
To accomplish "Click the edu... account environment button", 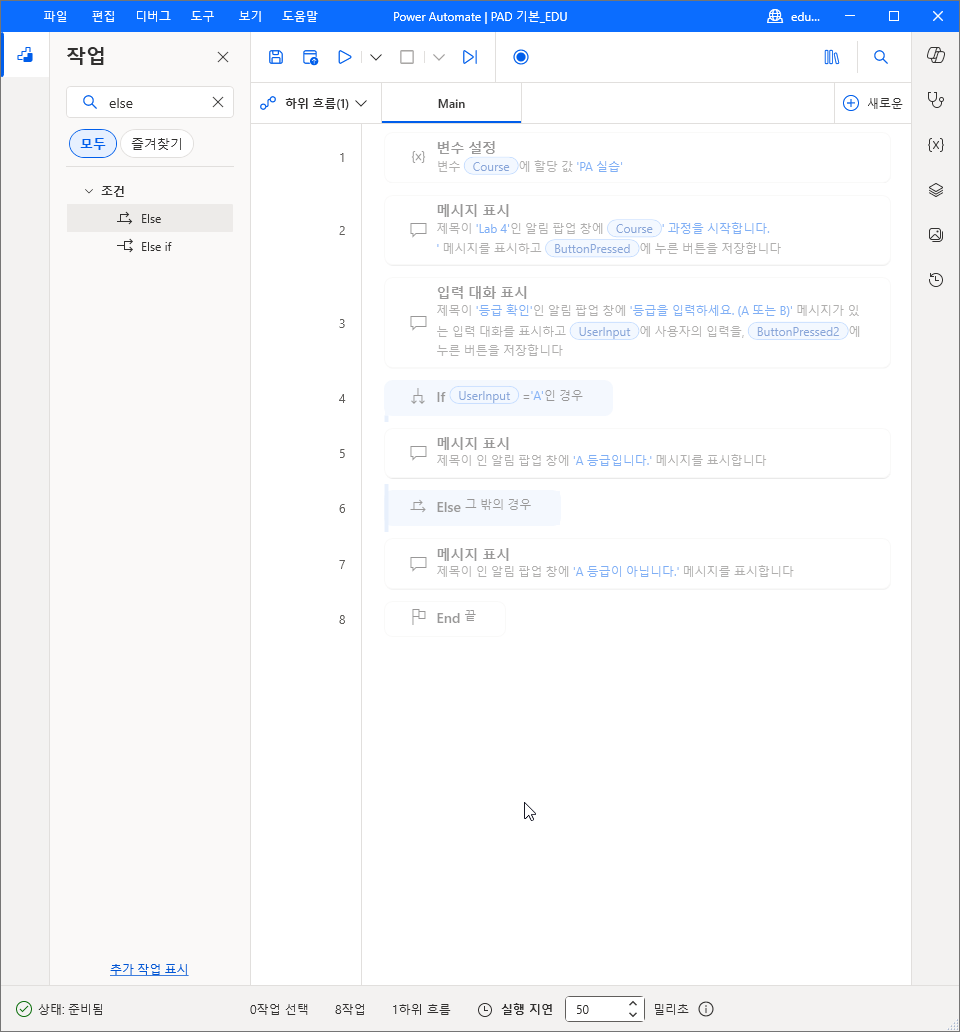I will click(x=794, y=16).
